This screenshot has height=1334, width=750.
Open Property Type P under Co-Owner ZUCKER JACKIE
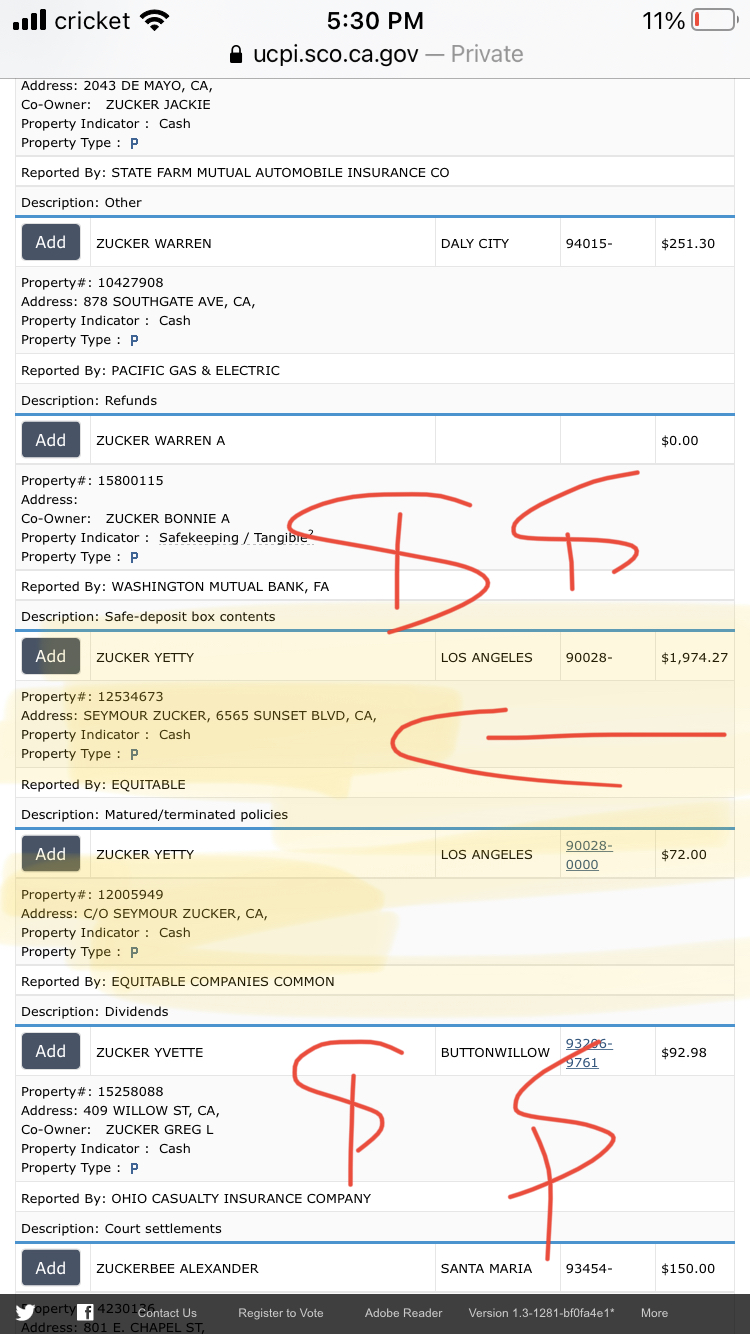[134, 144]
